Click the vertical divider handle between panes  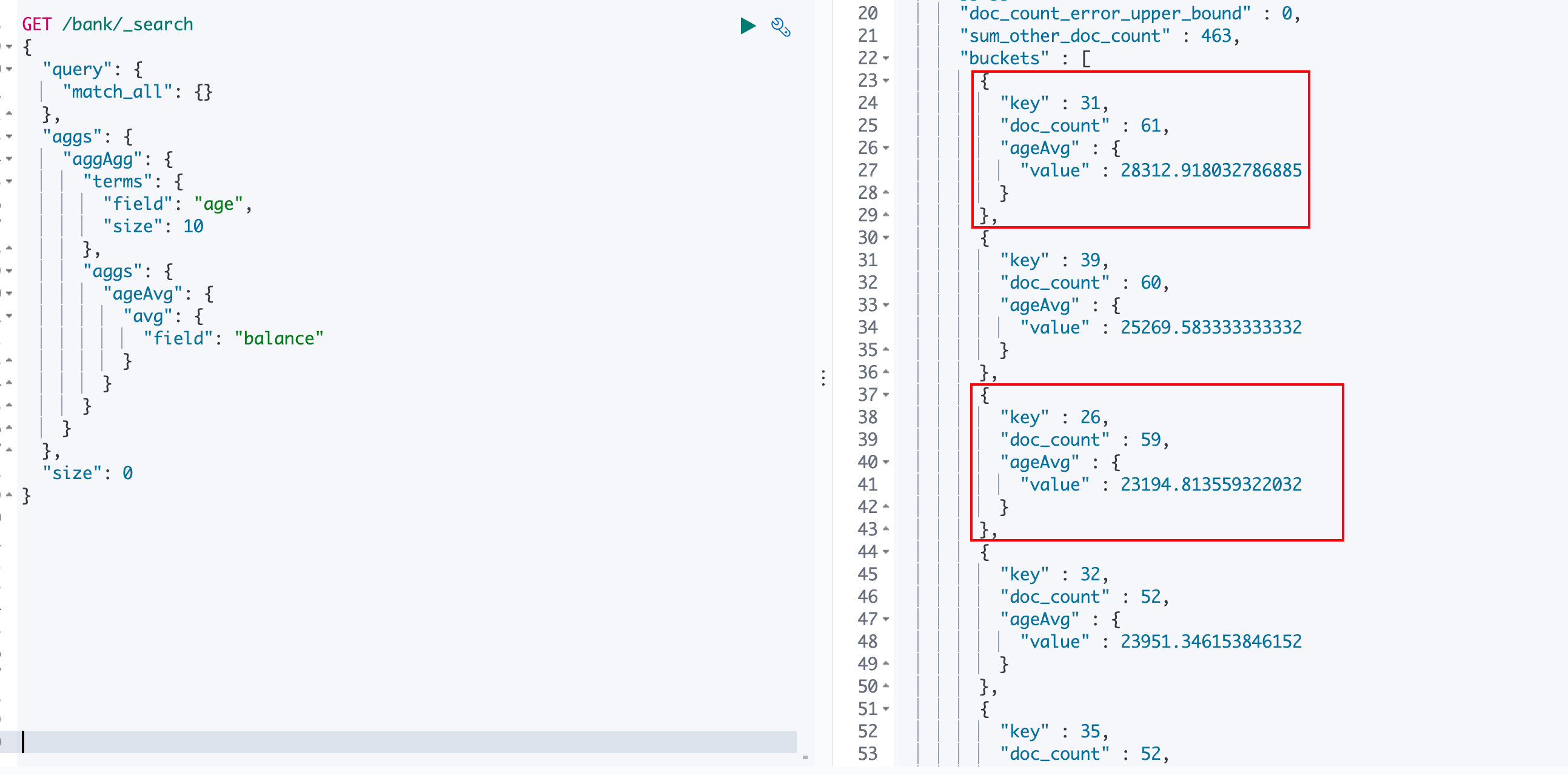[824, 378]
